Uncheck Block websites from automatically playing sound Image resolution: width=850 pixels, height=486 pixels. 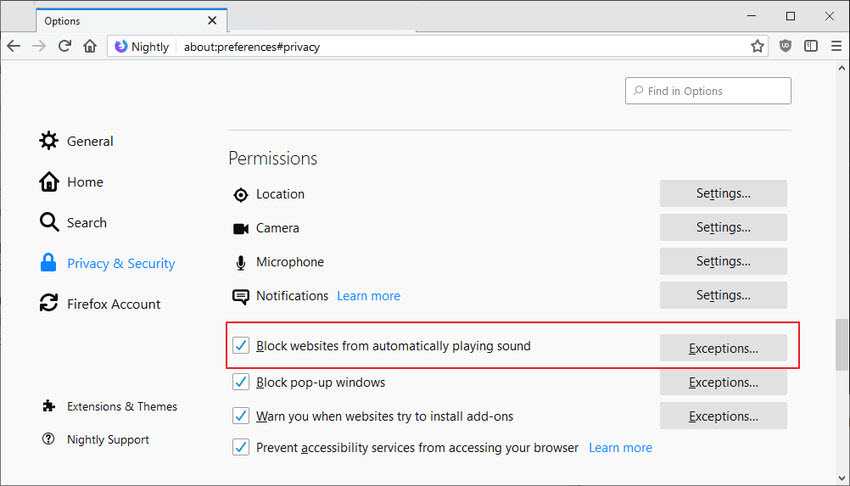pyautogui.click(x=241, y=345)
